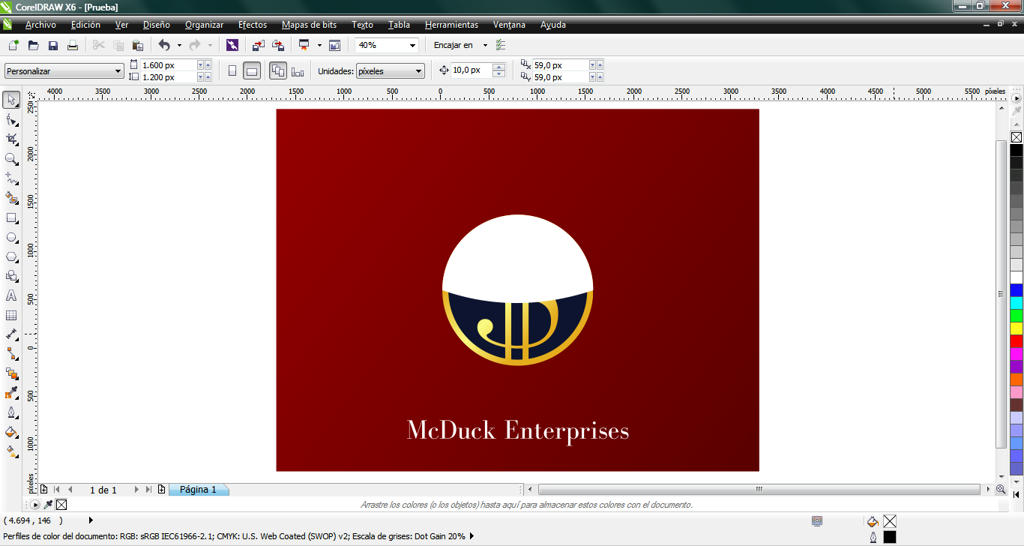Pick the blue palette swatch

click(1016, 290)
